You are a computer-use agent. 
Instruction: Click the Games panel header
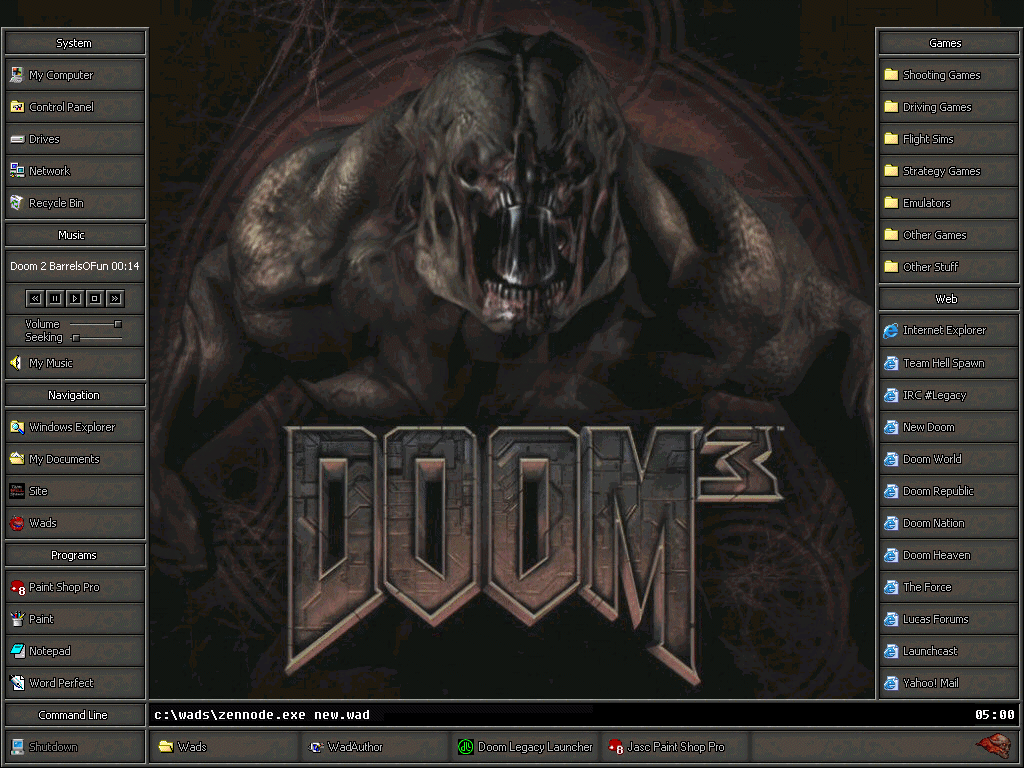pyautogui.click(x=948, y=43)
